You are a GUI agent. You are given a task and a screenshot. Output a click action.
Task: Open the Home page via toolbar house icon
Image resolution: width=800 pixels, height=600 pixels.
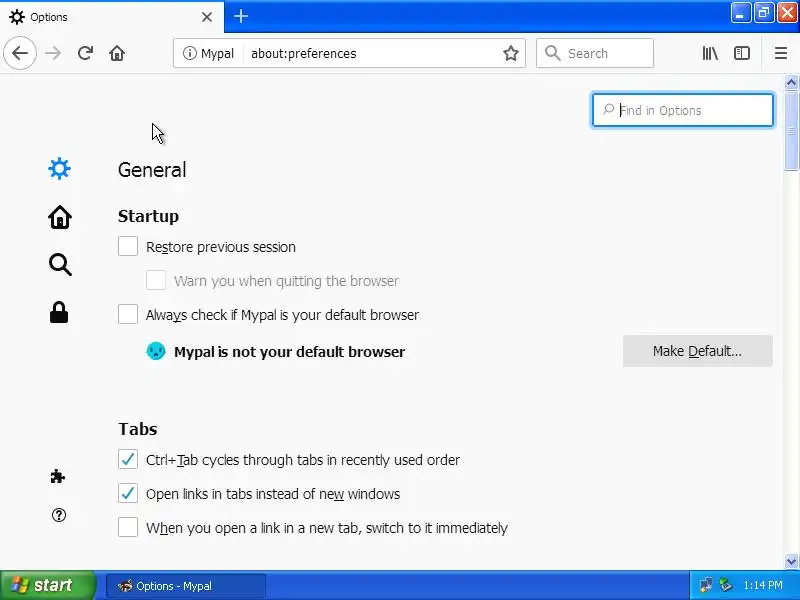click(x=117, y=53)
